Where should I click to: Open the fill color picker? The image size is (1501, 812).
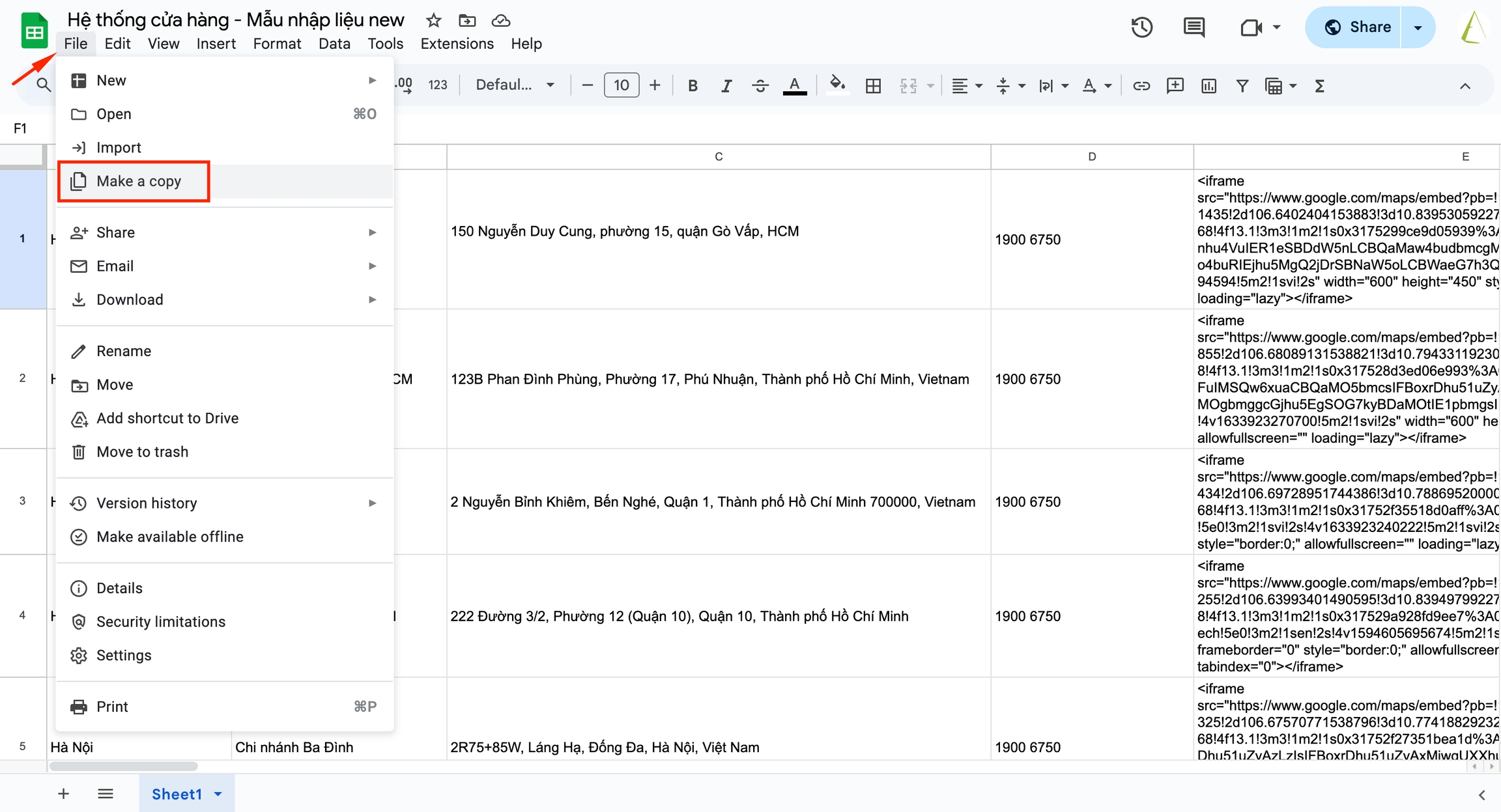[837, 85]
